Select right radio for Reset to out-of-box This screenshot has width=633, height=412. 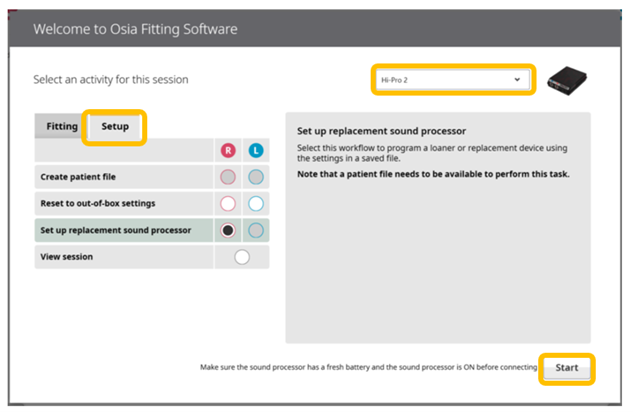[228, 203]
